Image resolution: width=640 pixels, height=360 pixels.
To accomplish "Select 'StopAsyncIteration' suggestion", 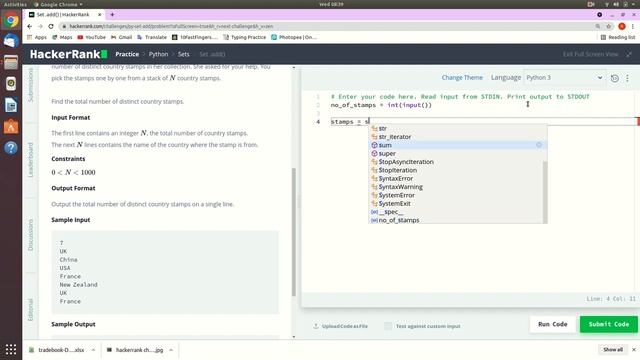I will [x=457, y=162].
